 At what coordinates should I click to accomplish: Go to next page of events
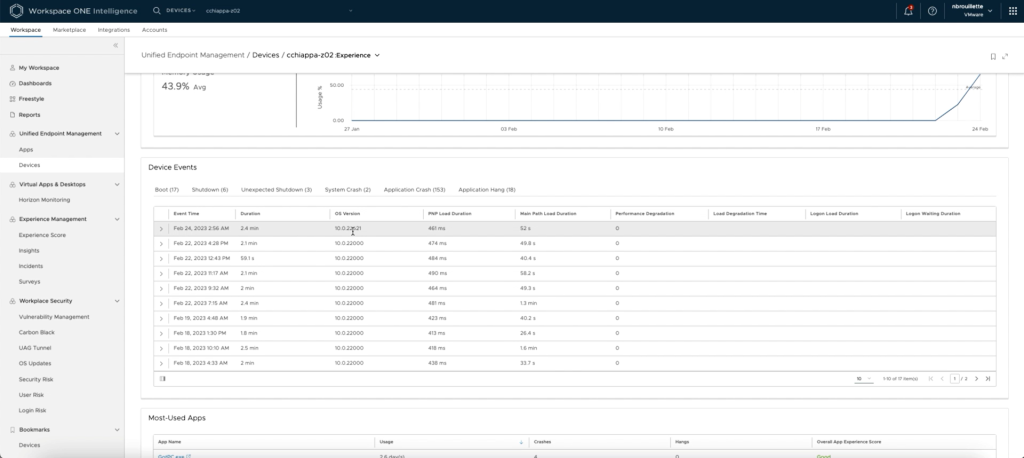point(978,379)
